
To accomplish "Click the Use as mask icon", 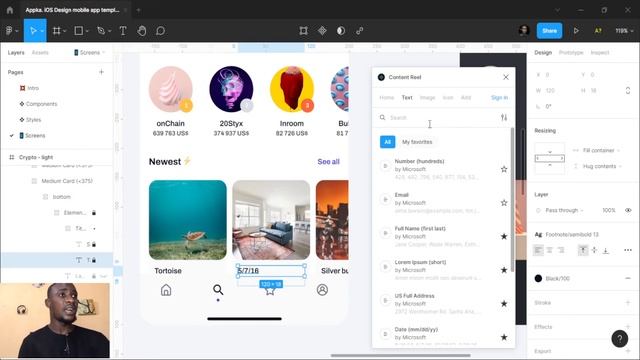I will coord(341,31).
